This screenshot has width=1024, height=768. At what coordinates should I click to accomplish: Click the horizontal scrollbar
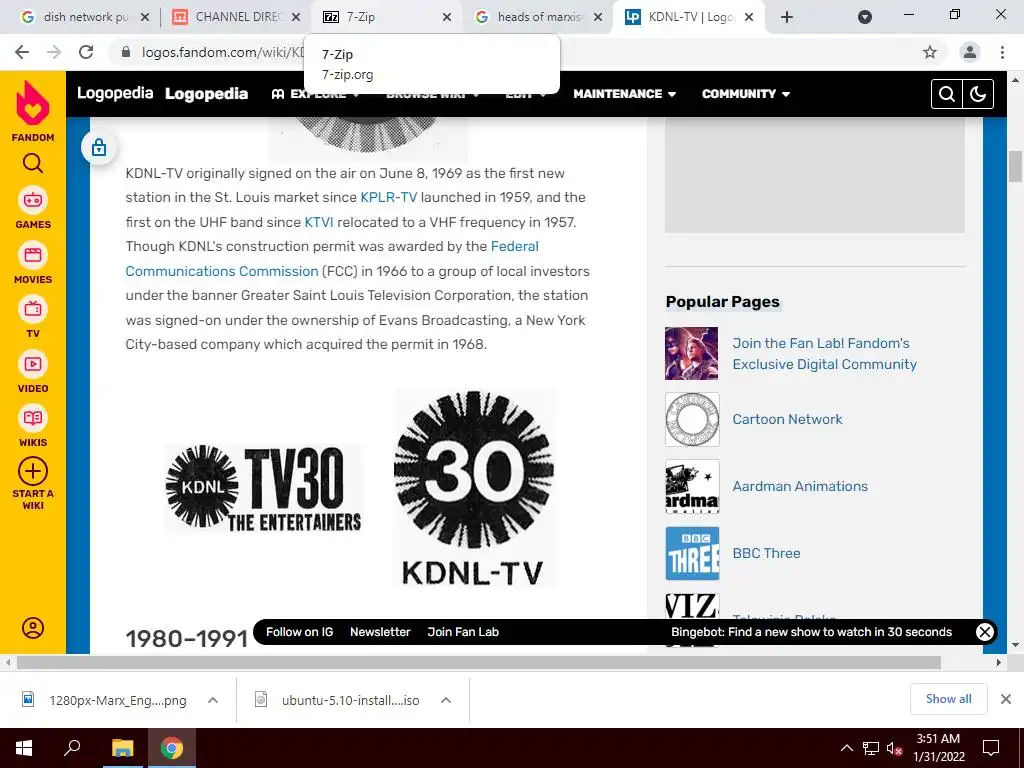479,662
